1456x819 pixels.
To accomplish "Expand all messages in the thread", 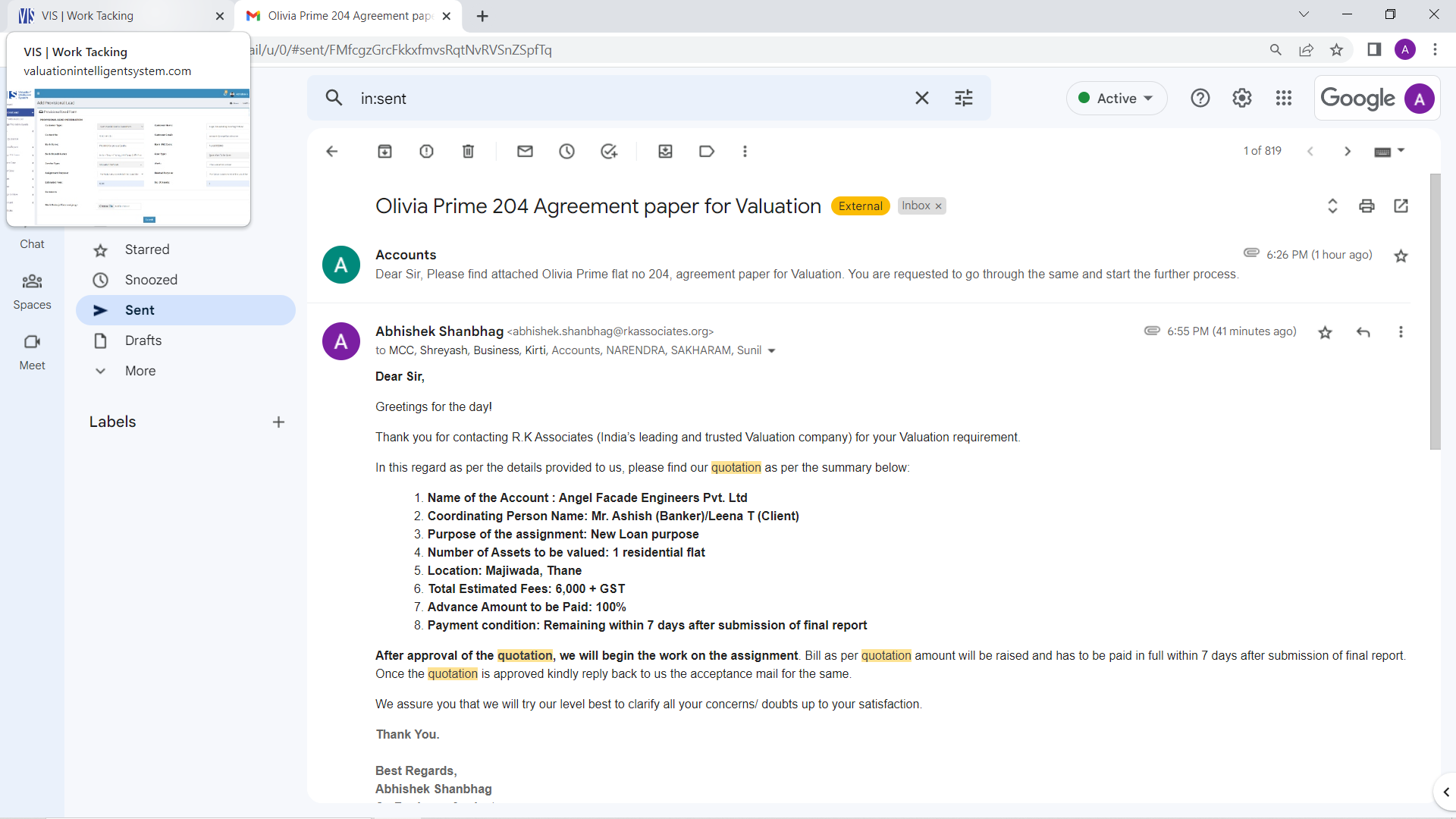I will tap(1332, 206).
